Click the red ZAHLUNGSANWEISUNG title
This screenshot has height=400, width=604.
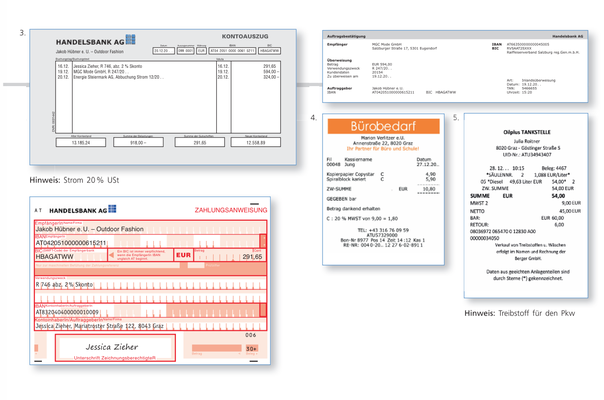pyautogui.click(x=231, y=210)
